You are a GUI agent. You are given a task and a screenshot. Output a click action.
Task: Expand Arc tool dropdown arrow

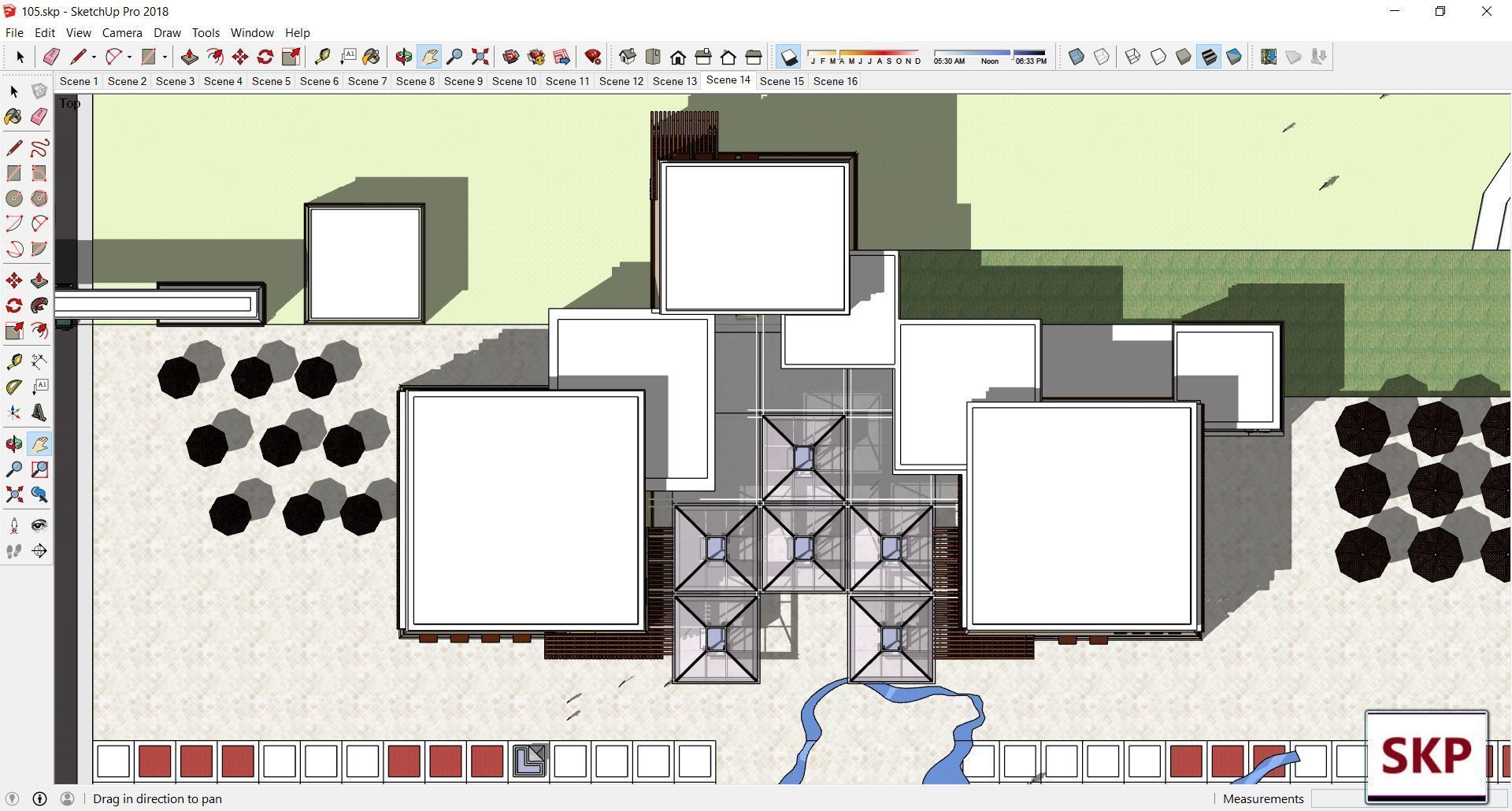(x=129, y=57)
